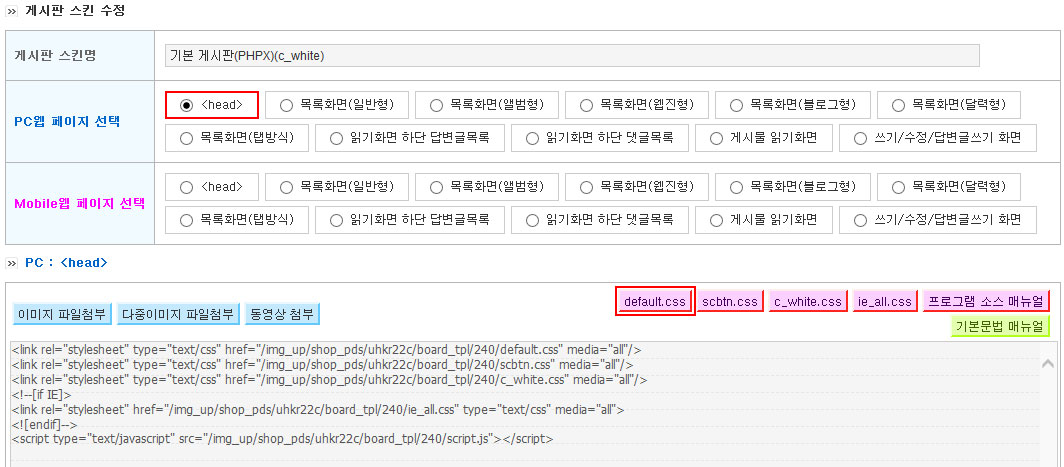
Task: Open the scbtn.css file button
Action: tap(729, 301)
